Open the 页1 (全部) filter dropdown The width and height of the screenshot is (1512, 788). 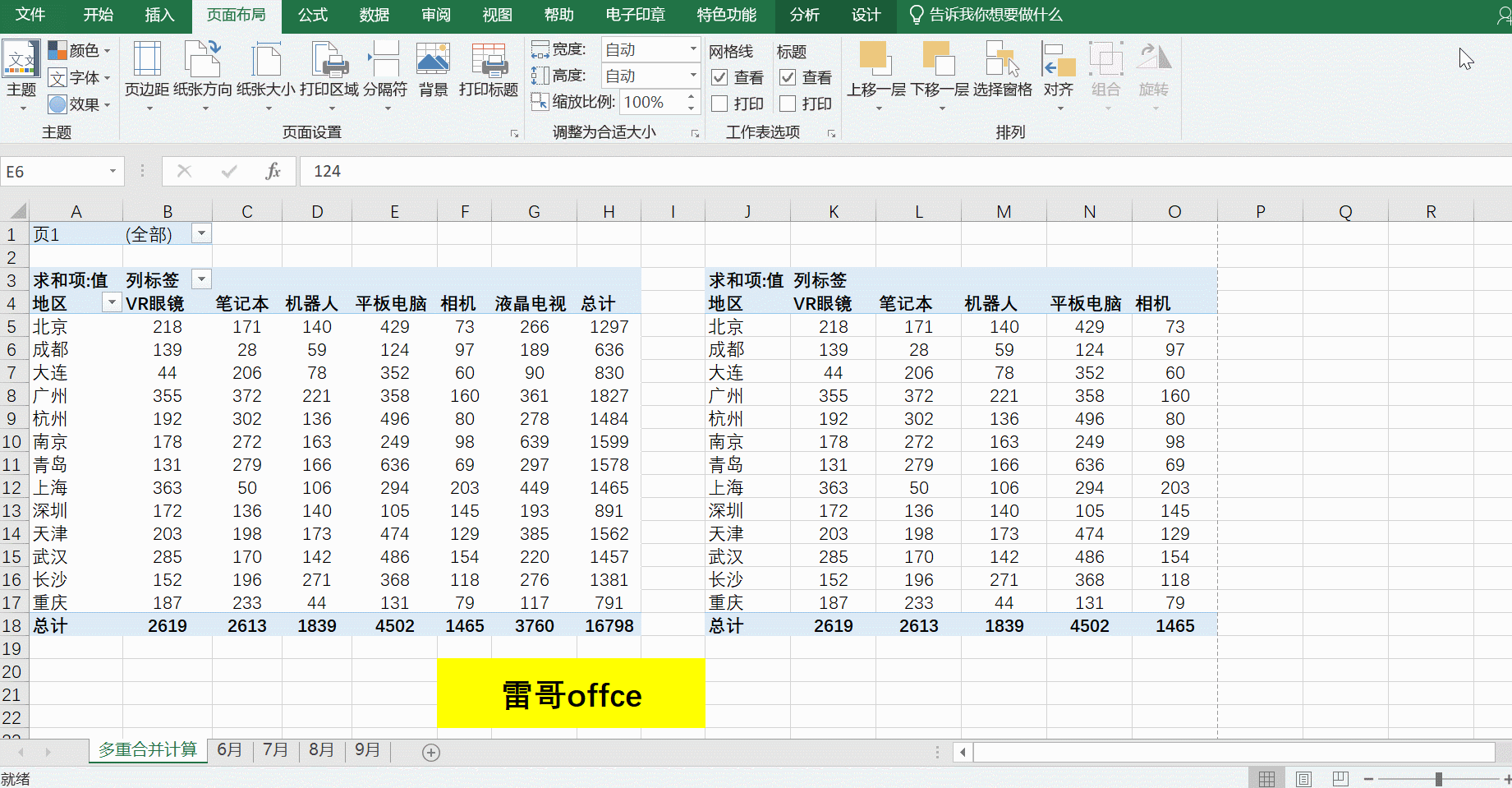pos(201,234)
